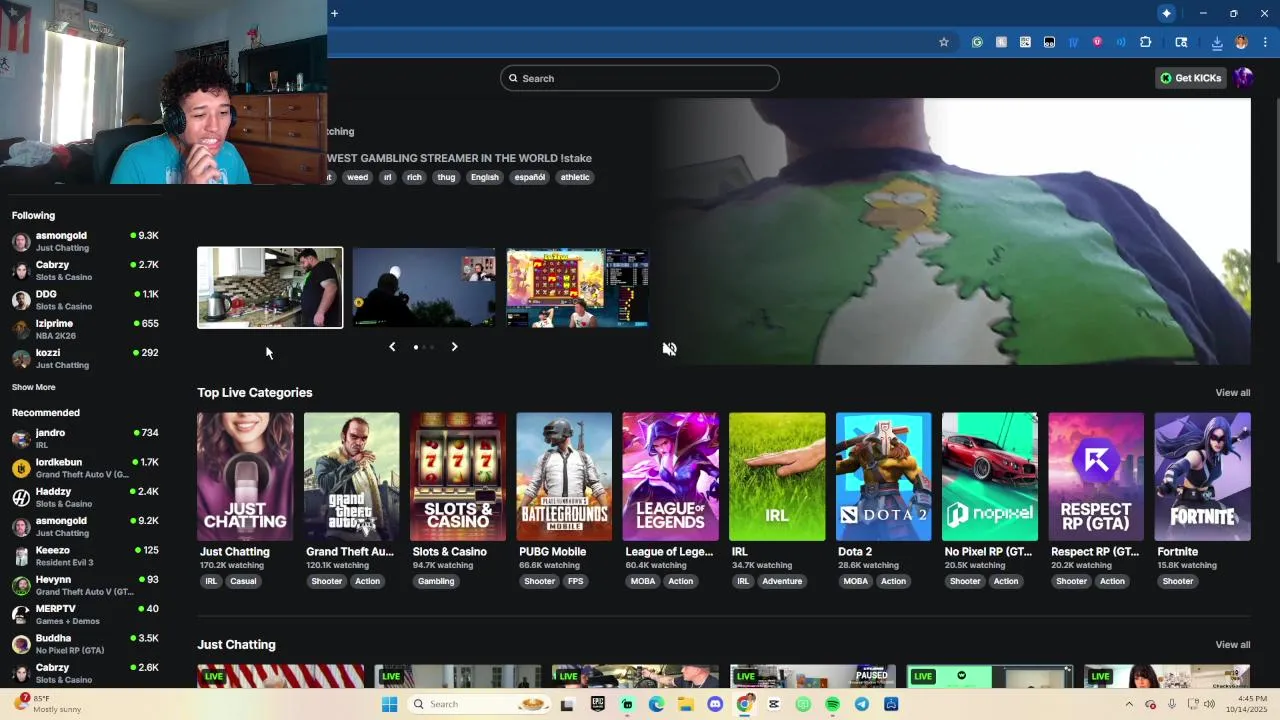Open the League of Legends category card
Image resolution: width=1280 pixels, height=720 pixels.
pyautogui.click(x=670, y=477)
